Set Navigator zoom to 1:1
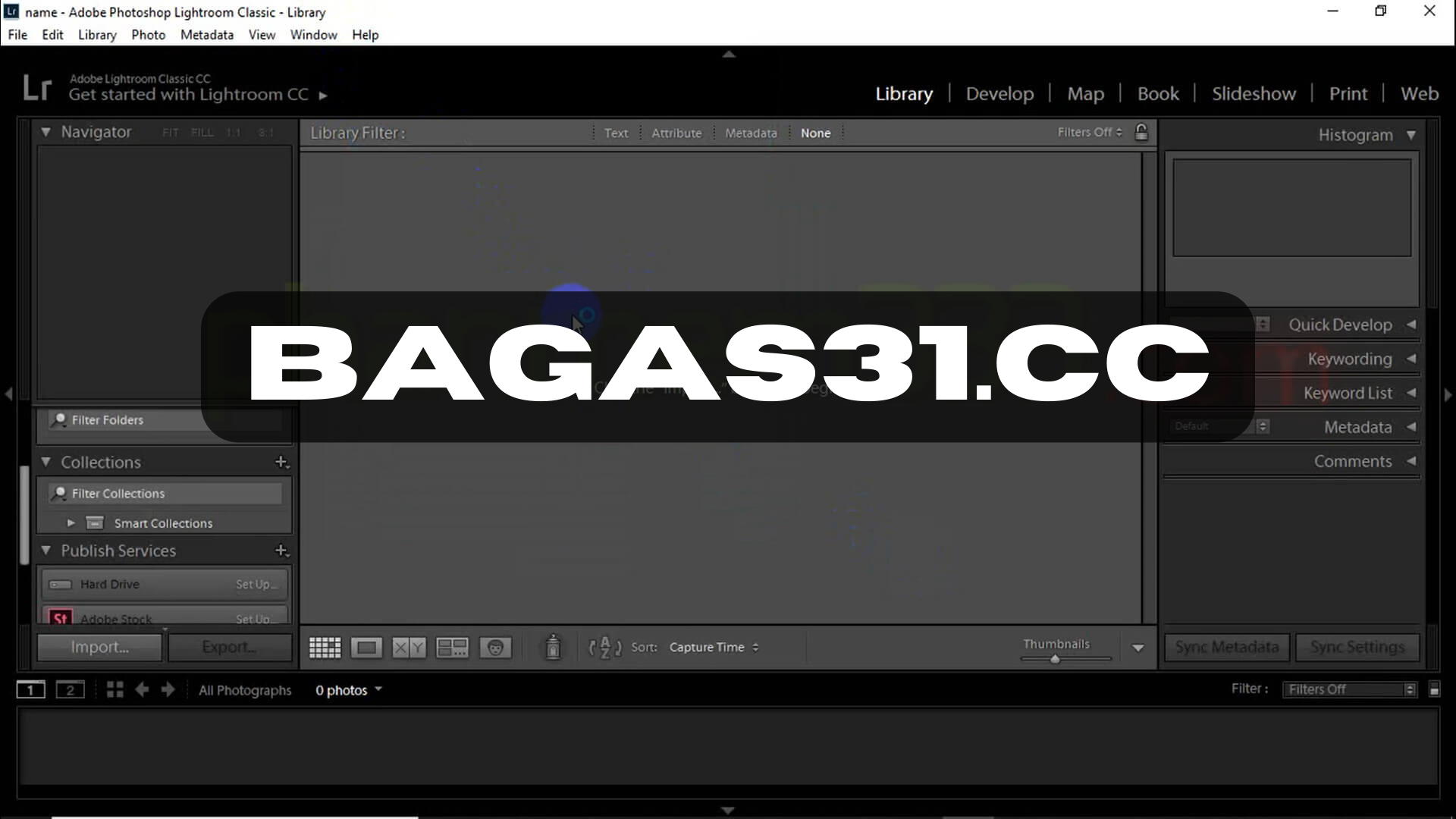1456x819 pixels. coord(234,132)
